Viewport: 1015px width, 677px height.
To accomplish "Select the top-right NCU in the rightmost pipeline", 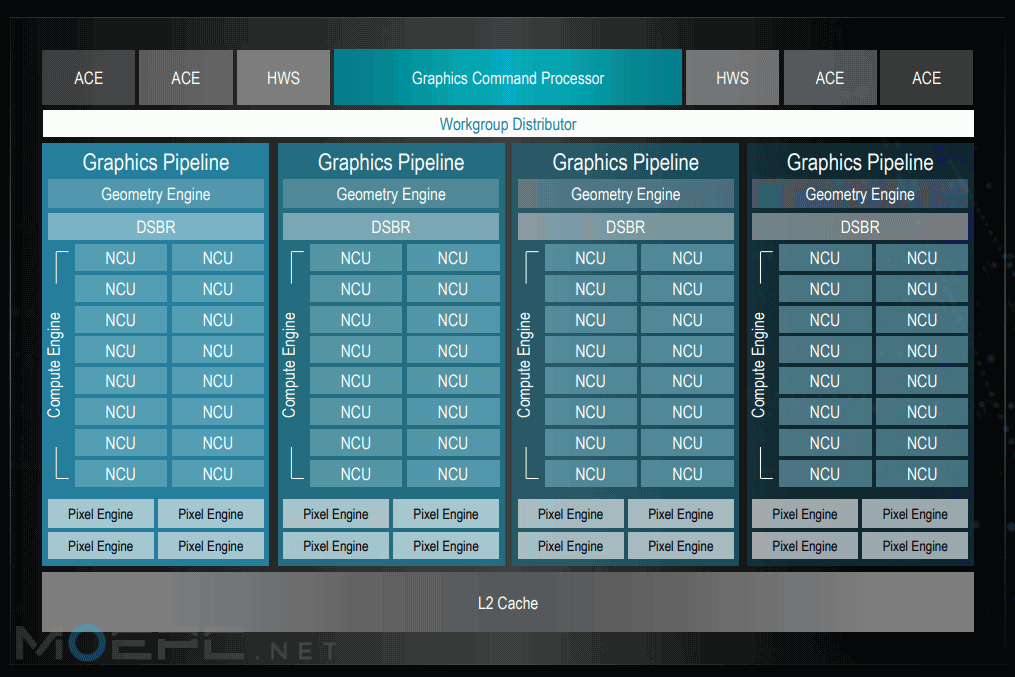I will coord(922,258).
